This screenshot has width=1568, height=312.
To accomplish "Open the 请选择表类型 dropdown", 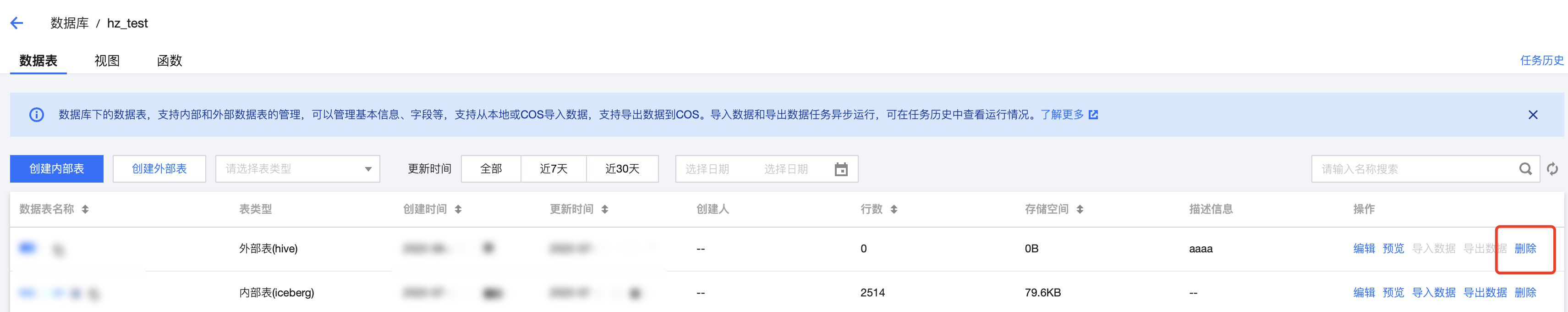I will 298,169.
